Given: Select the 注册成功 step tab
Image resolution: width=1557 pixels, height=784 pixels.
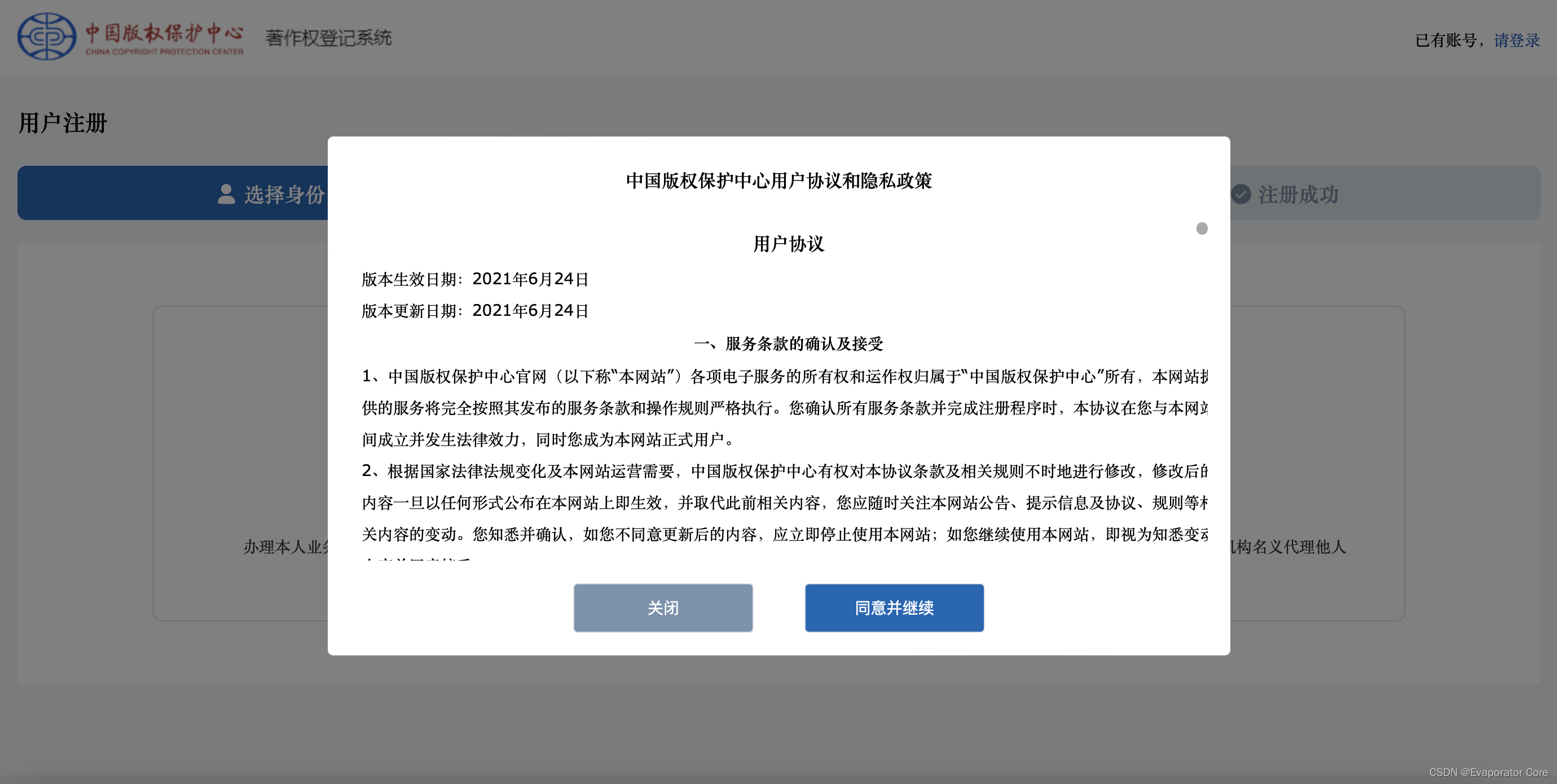Looking at the screenshot, I should pyautogui.click(x=1297, y=194).
